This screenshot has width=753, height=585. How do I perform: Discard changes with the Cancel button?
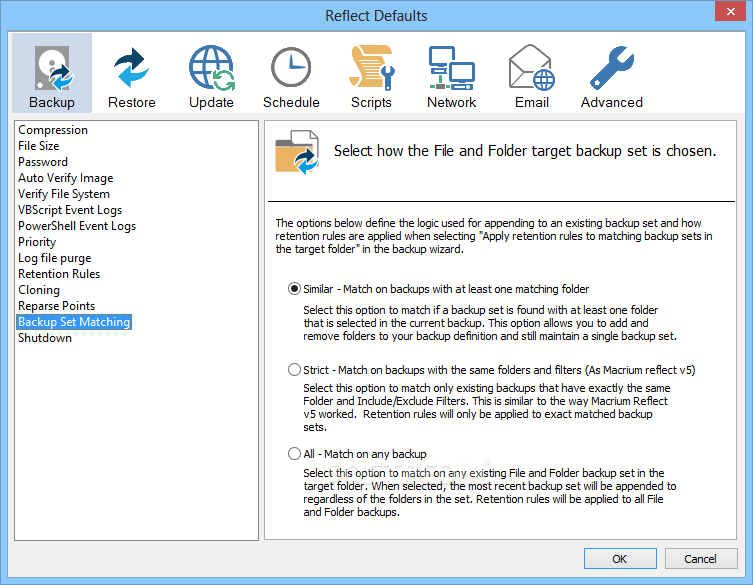click(x=701, y=559)
